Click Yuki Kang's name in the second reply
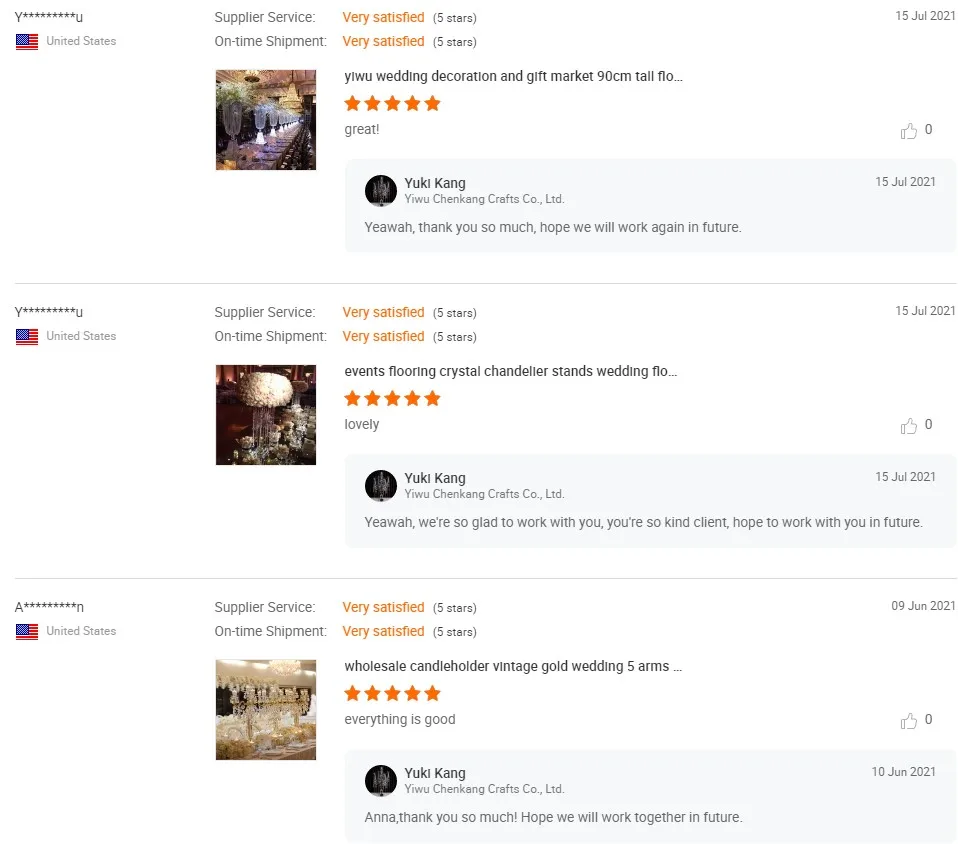This screenshot has width=958, height=844. coord(435,478)
